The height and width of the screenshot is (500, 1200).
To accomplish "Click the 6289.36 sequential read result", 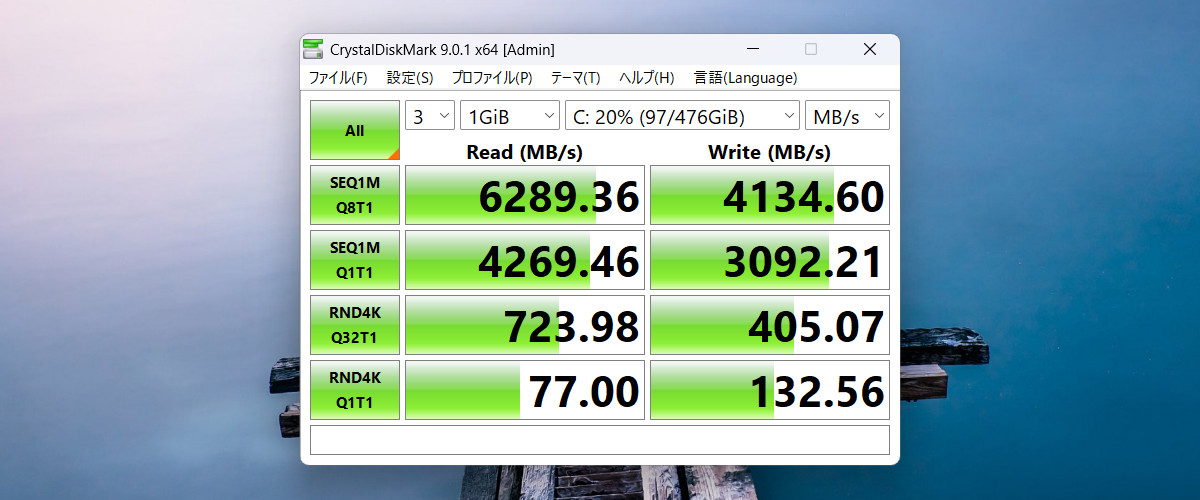I will 525,195.
